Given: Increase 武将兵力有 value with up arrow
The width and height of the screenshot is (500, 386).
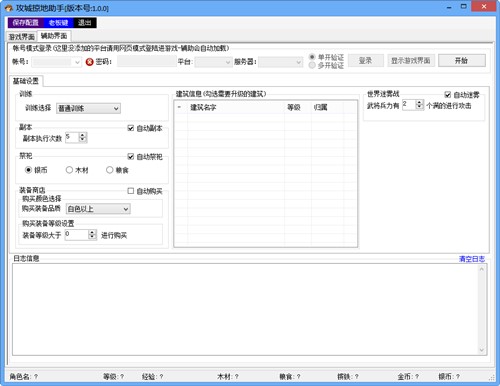Looking at the screenshot, I should [419, 102].
